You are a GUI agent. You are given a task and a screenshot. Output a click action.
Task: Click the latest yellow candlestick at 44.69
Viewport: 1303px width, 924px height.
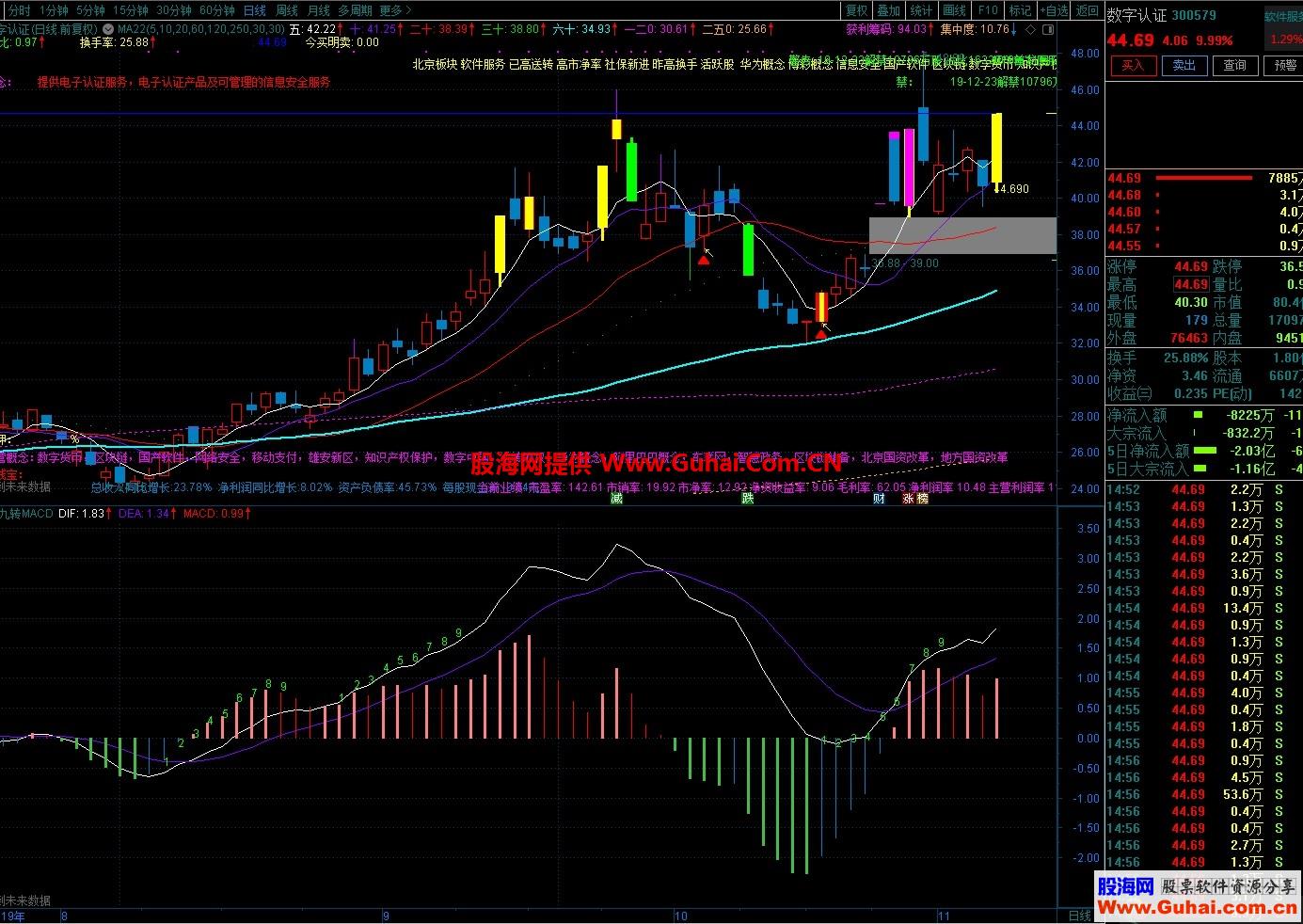point(995,148)
